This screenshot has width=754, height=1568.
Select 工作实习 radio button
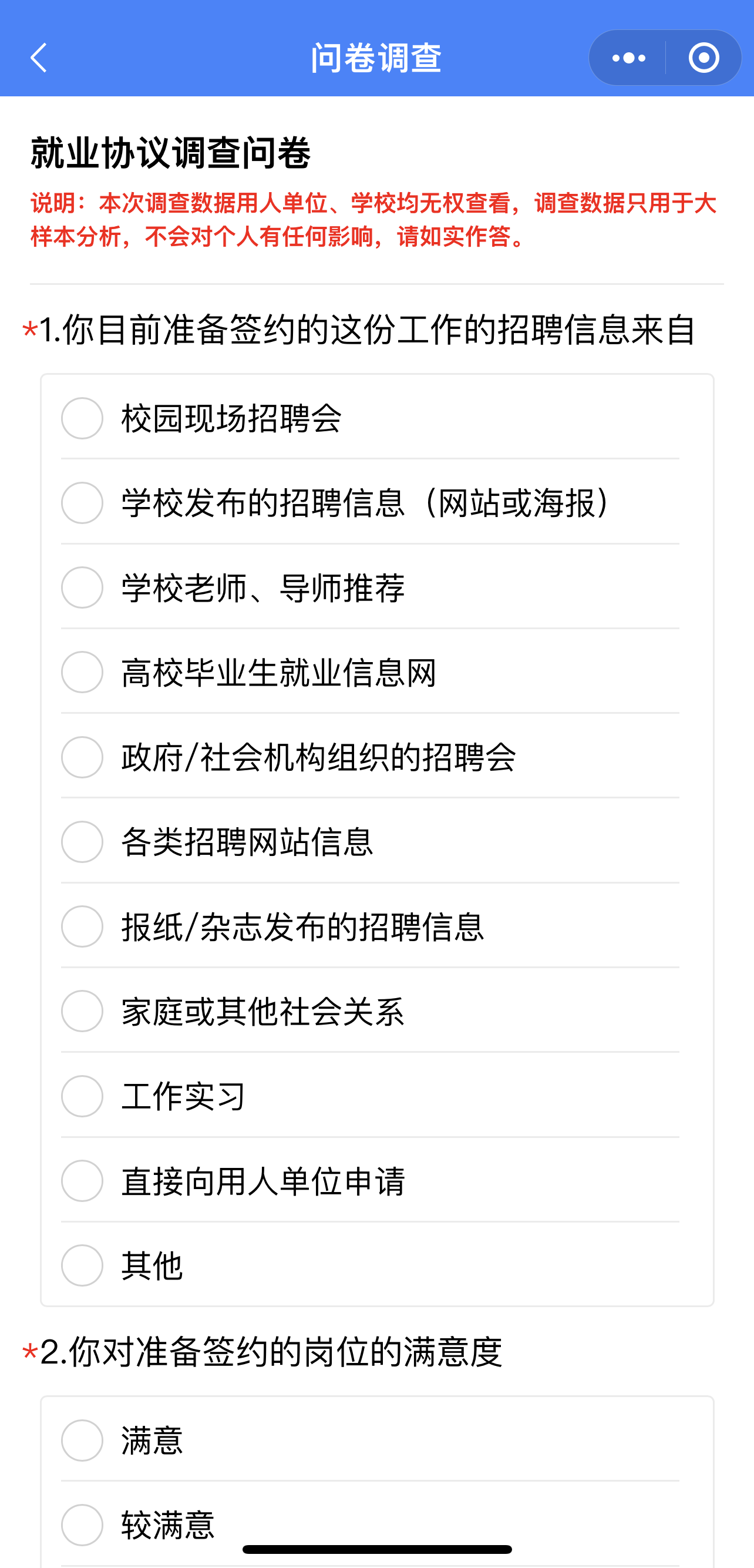point(82,1096)
